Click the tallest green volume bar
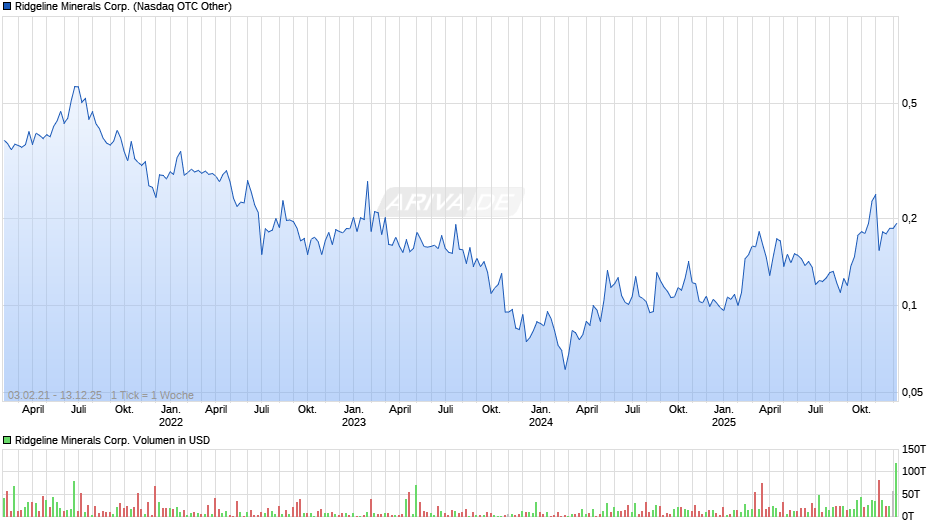The width and height of the screenshot is (940, 526). (x=896, y=489)
